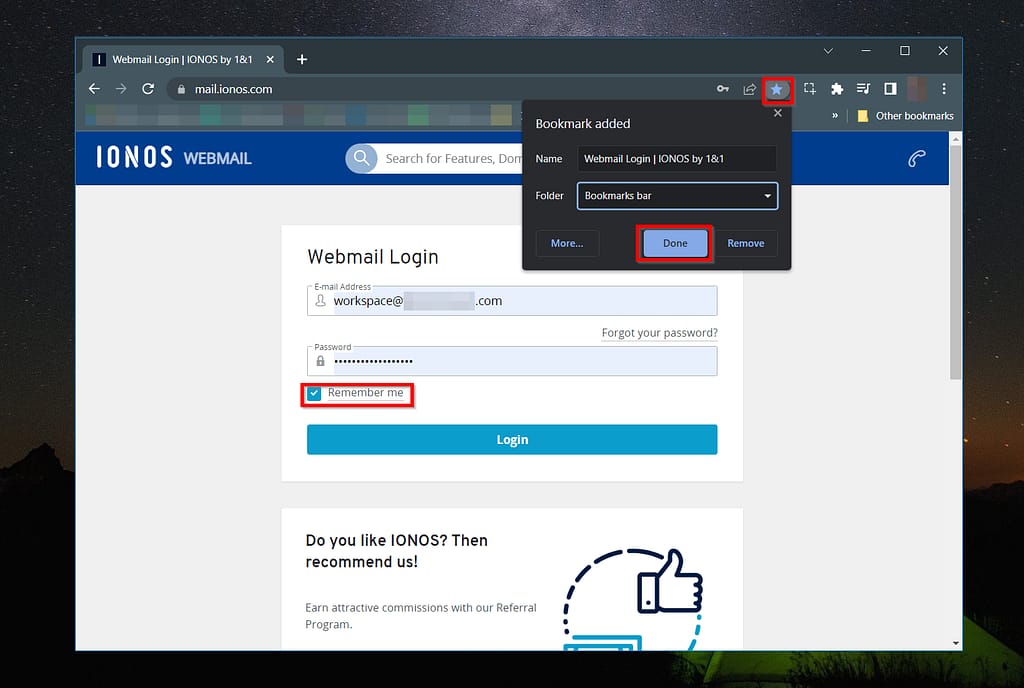1024x688 pixels.
Task: Click the phone contact icon in header
Action: 917,158
